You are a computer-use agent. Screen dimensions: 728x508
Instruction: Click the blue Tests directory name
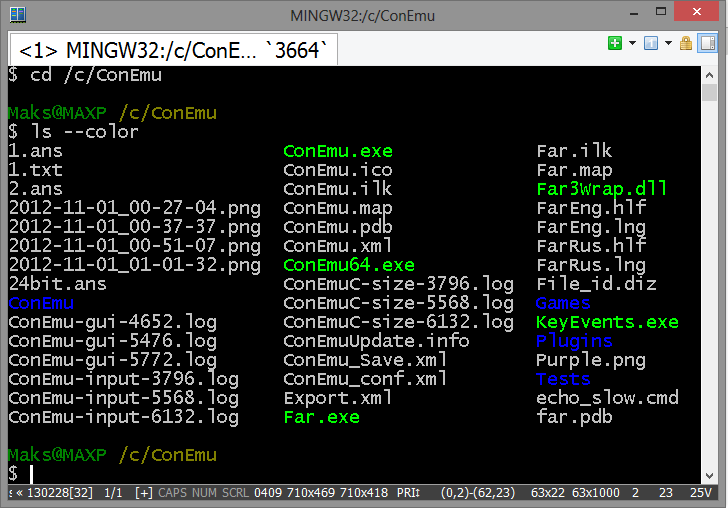563,379
